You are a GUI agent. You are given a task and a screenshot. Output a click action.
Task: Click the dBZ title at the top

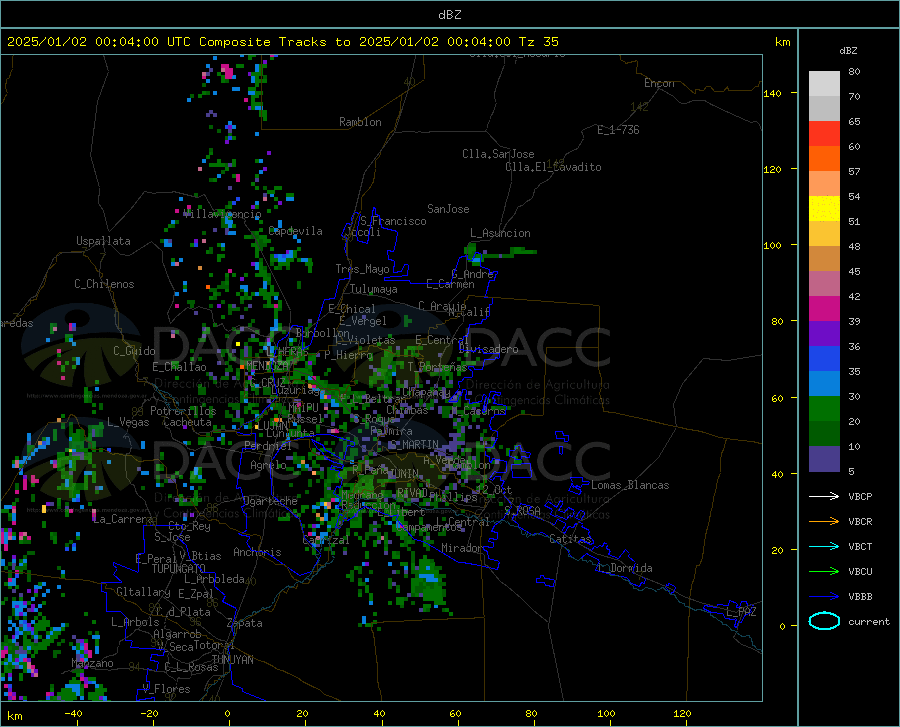449,15
